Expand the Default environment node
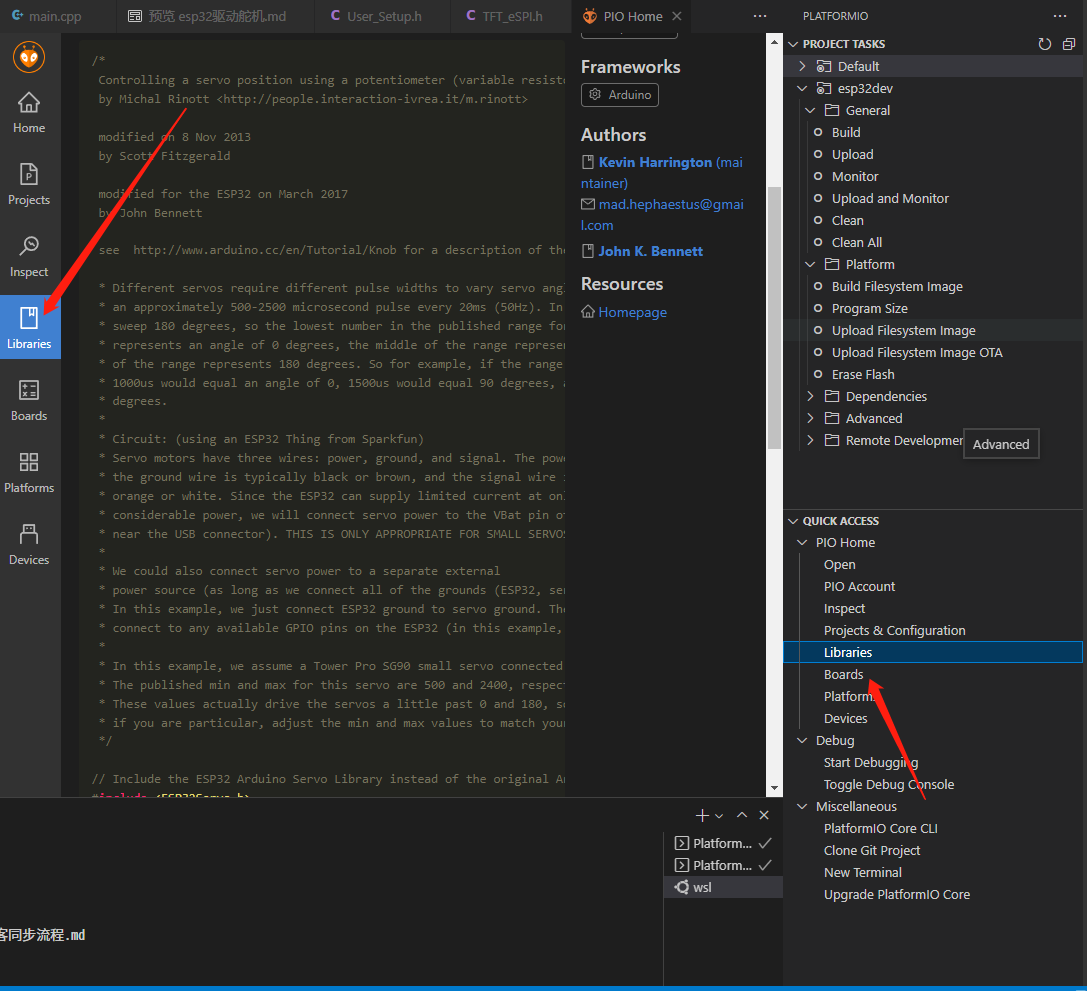This screenshot has height=991, width=1087. coord(802,66)
